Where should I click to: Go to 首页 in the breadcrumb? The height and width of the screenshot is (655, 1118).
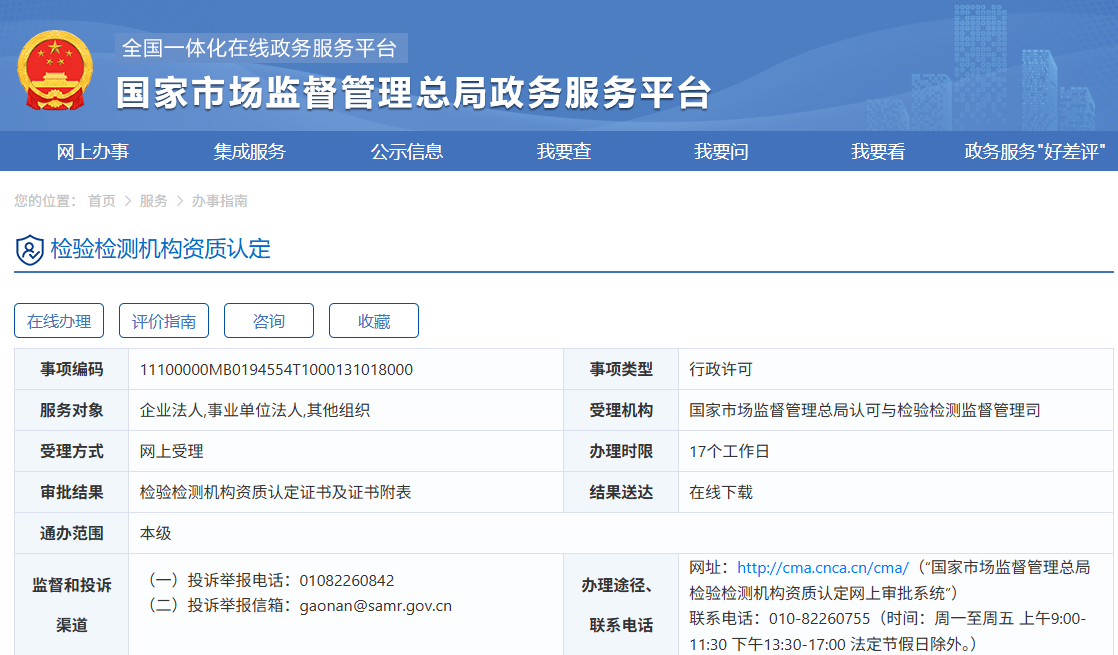coord(101,201)
